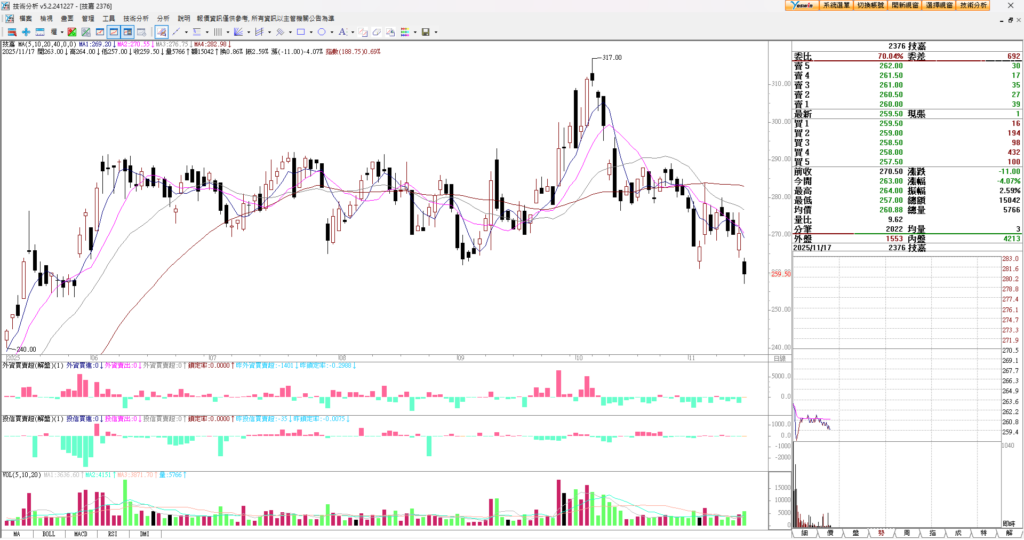Expand dropdown arrow next to text tool
Viewport: 1024px width, 540px height.
352,32
